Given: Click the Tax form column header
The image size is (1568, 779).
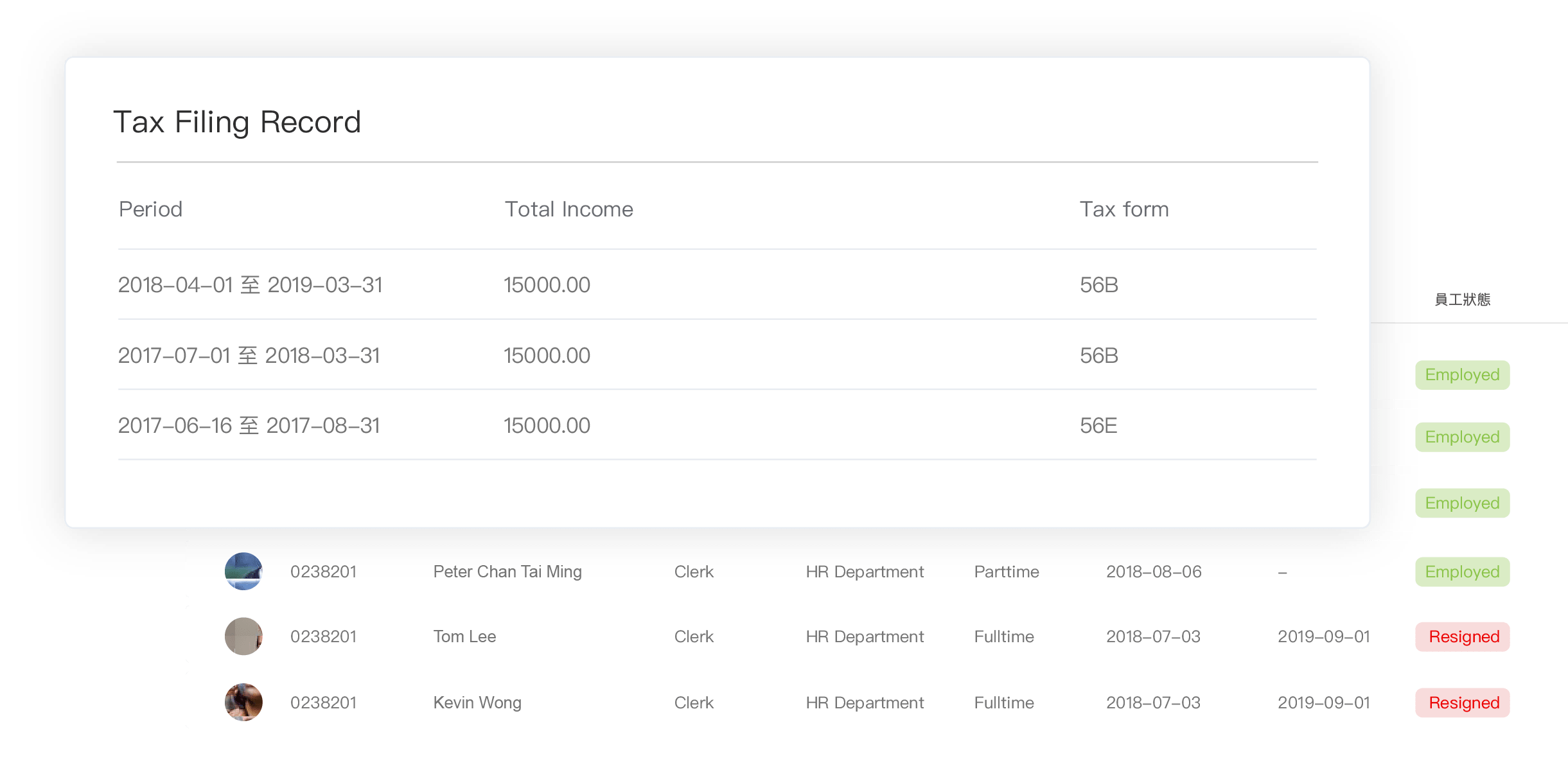Looking at the screenshot, I should click(x=1124, y=209).
